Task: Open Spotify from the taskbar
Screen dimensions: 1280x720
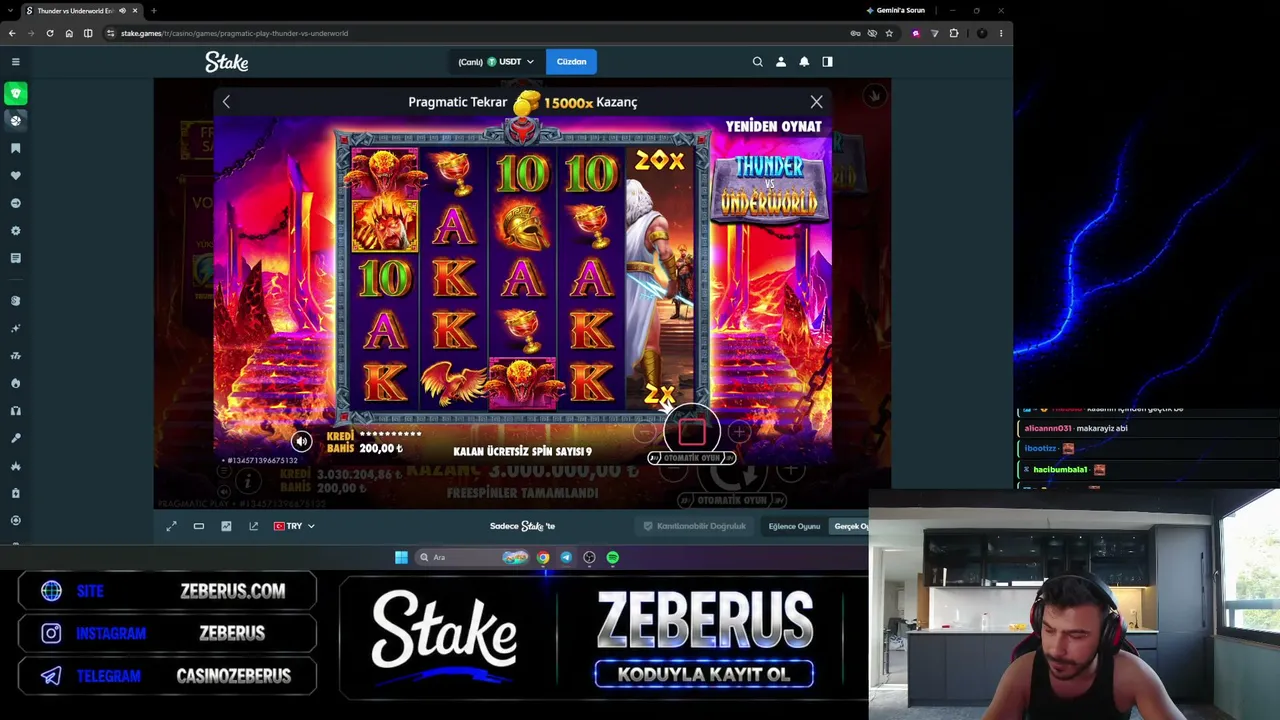Action: [612, 557]
